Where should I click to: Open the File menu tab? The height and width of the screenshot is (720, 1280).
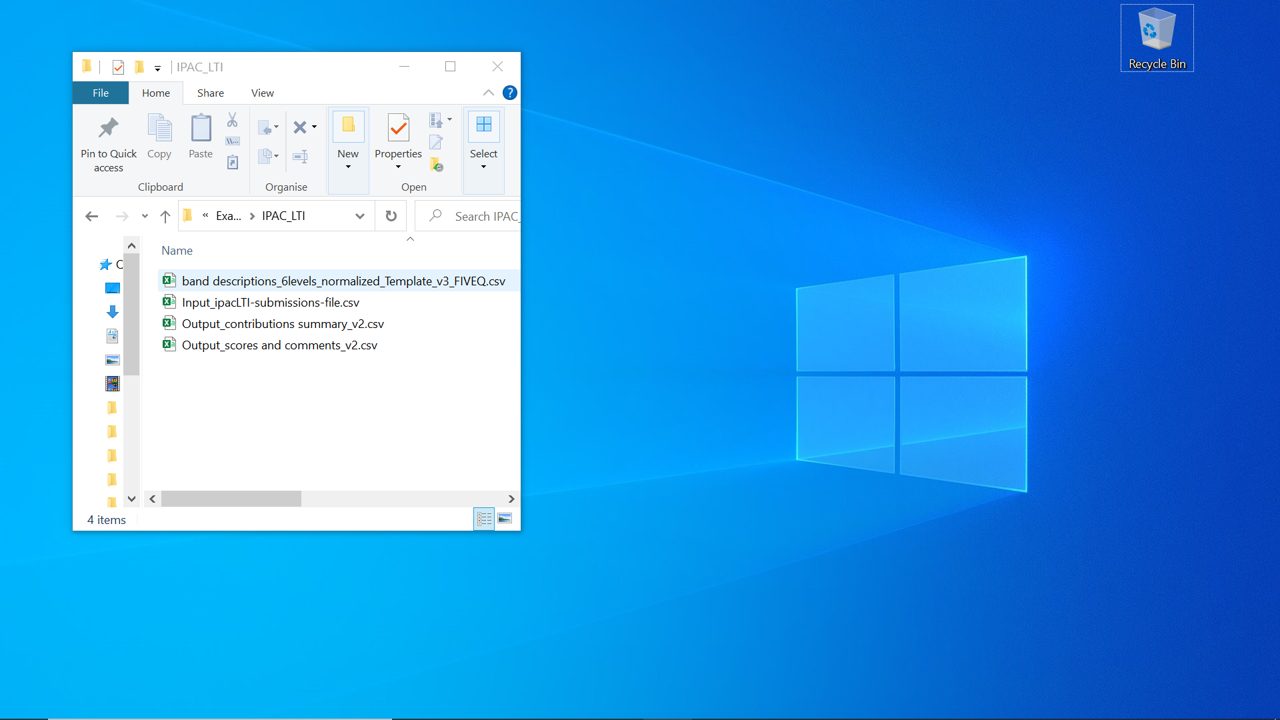(101, 93)
